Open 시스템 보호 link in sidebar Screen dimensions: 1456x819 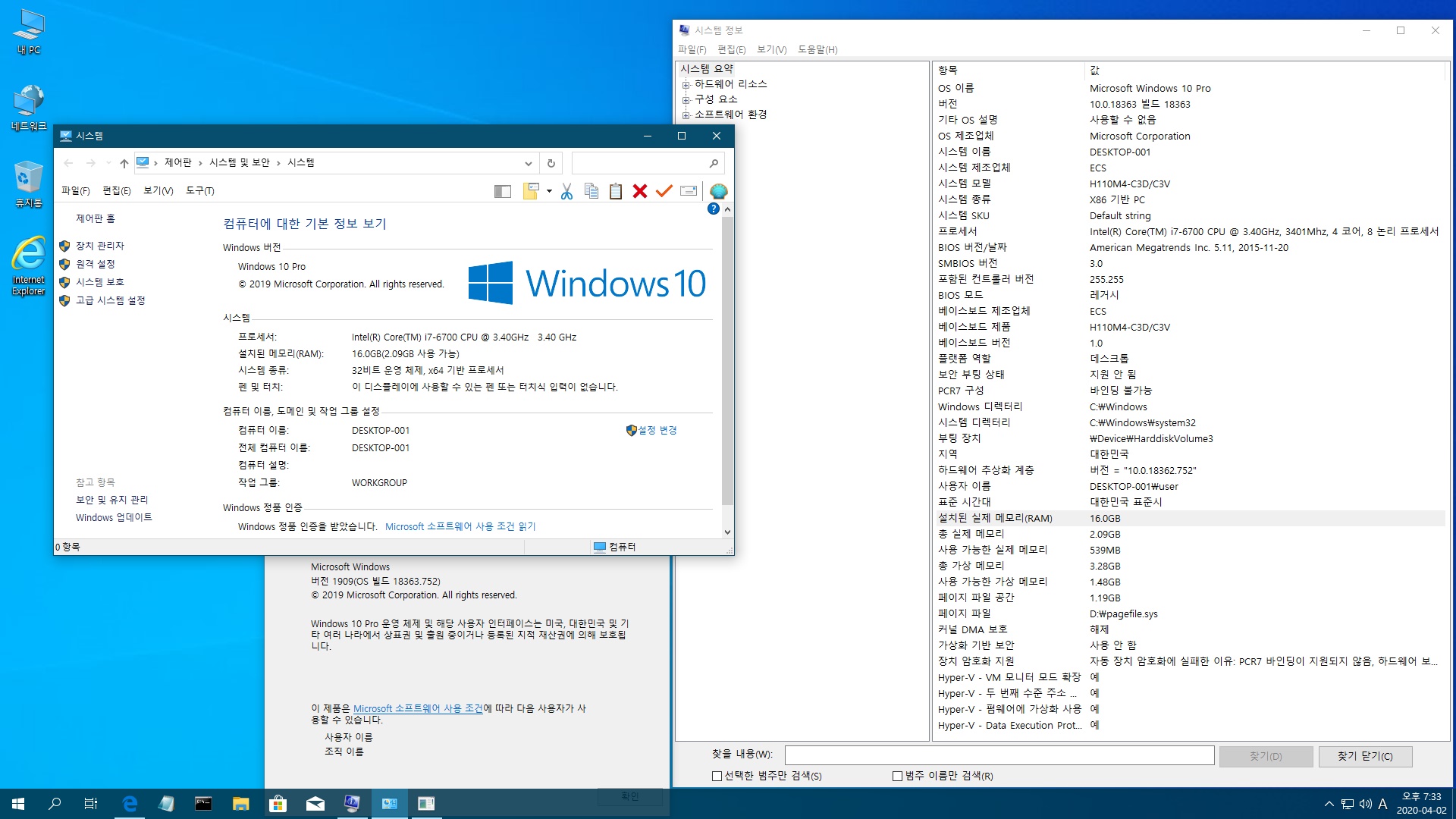100,282
